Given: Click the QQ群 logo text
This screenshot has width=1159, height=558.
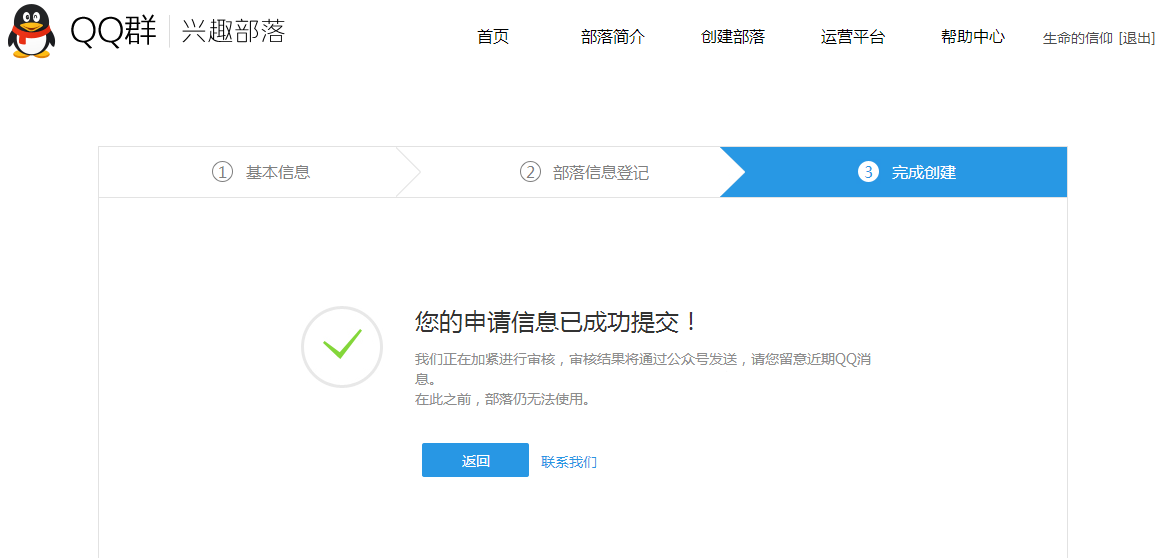Looking at the screenshot, I should click(x=113, y=31).
